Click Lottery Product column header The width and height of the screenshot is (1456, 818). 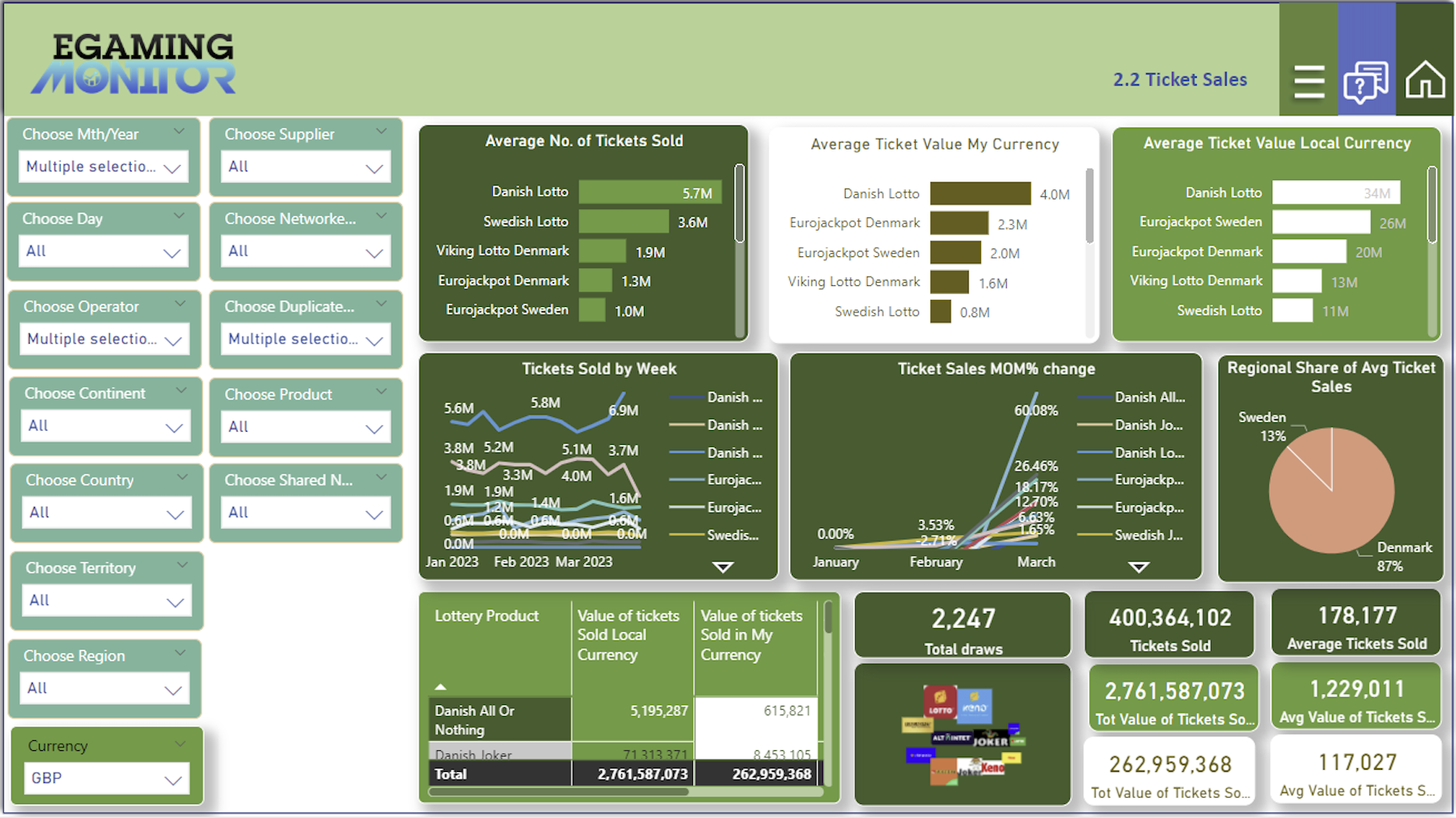click(x=487, y=616)
